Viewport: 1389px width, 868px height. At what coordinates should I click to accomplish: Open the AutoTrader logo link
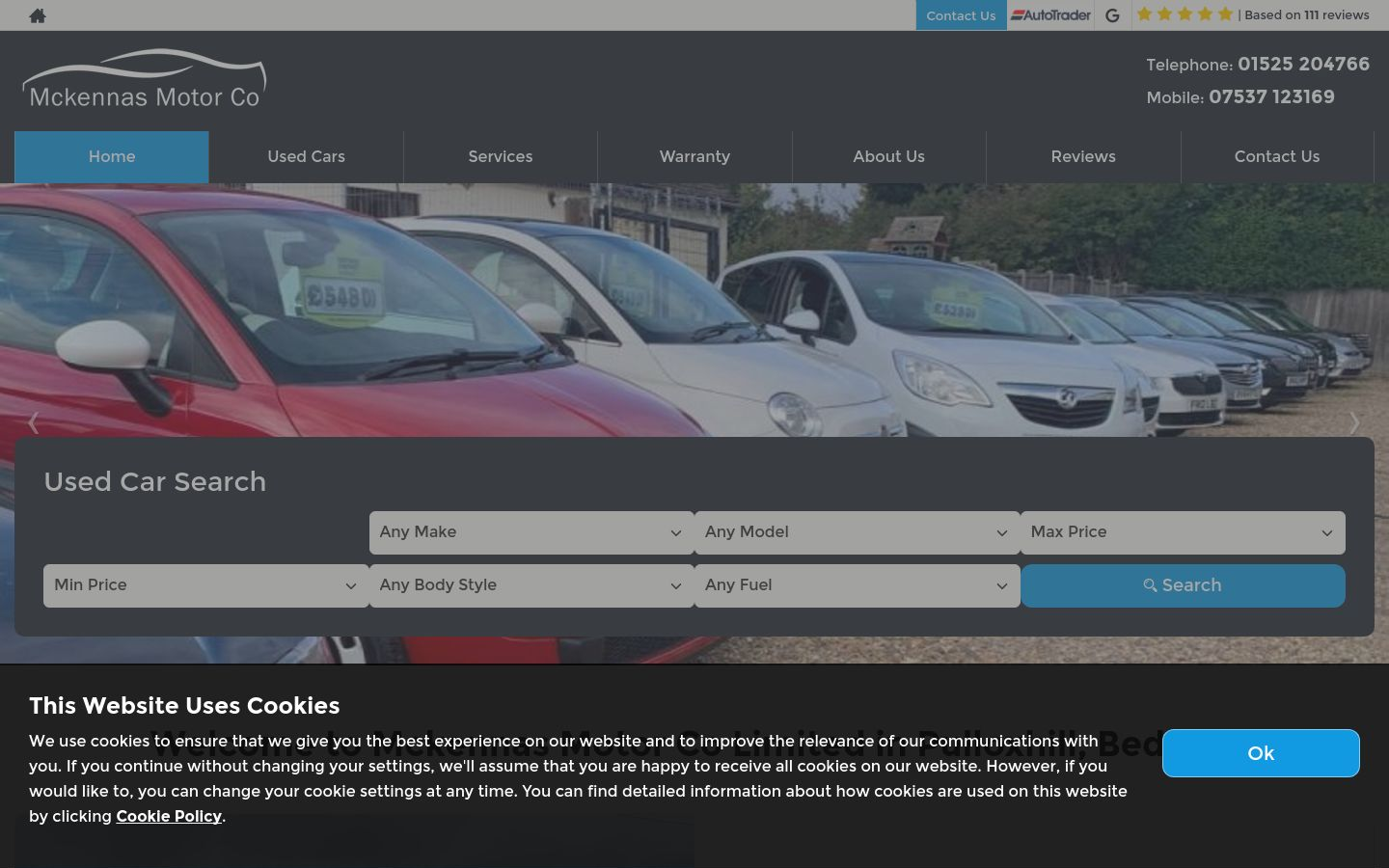[1050, 14]
